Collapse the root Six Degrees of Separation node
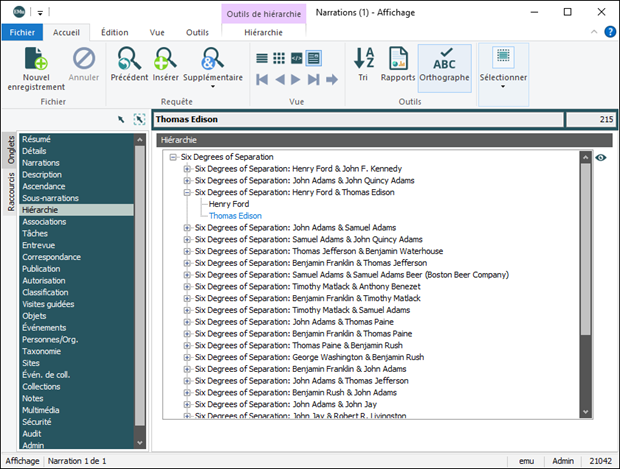 (x=174, y=157)
